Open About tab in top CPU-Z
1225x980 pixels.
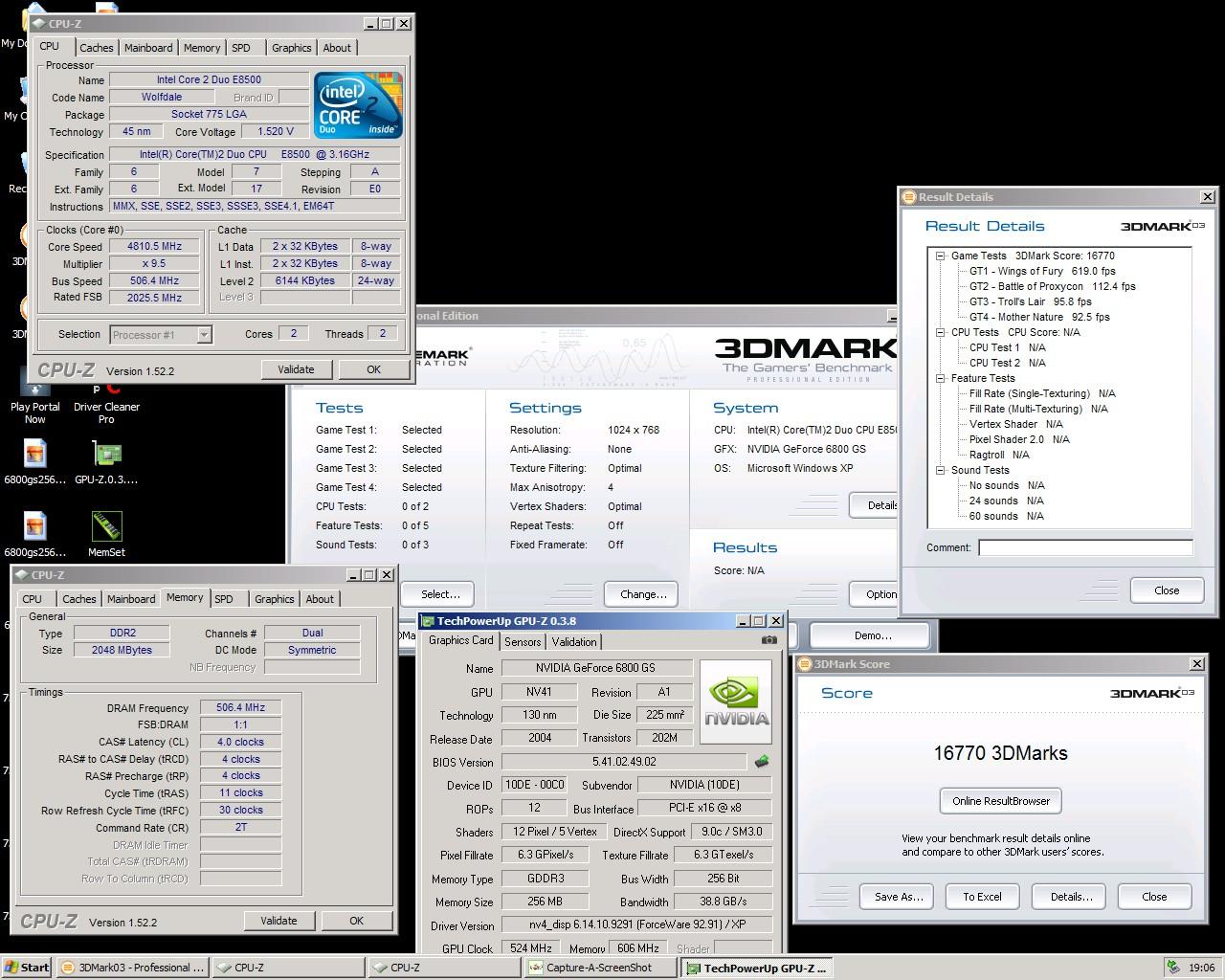click(337, 48)
